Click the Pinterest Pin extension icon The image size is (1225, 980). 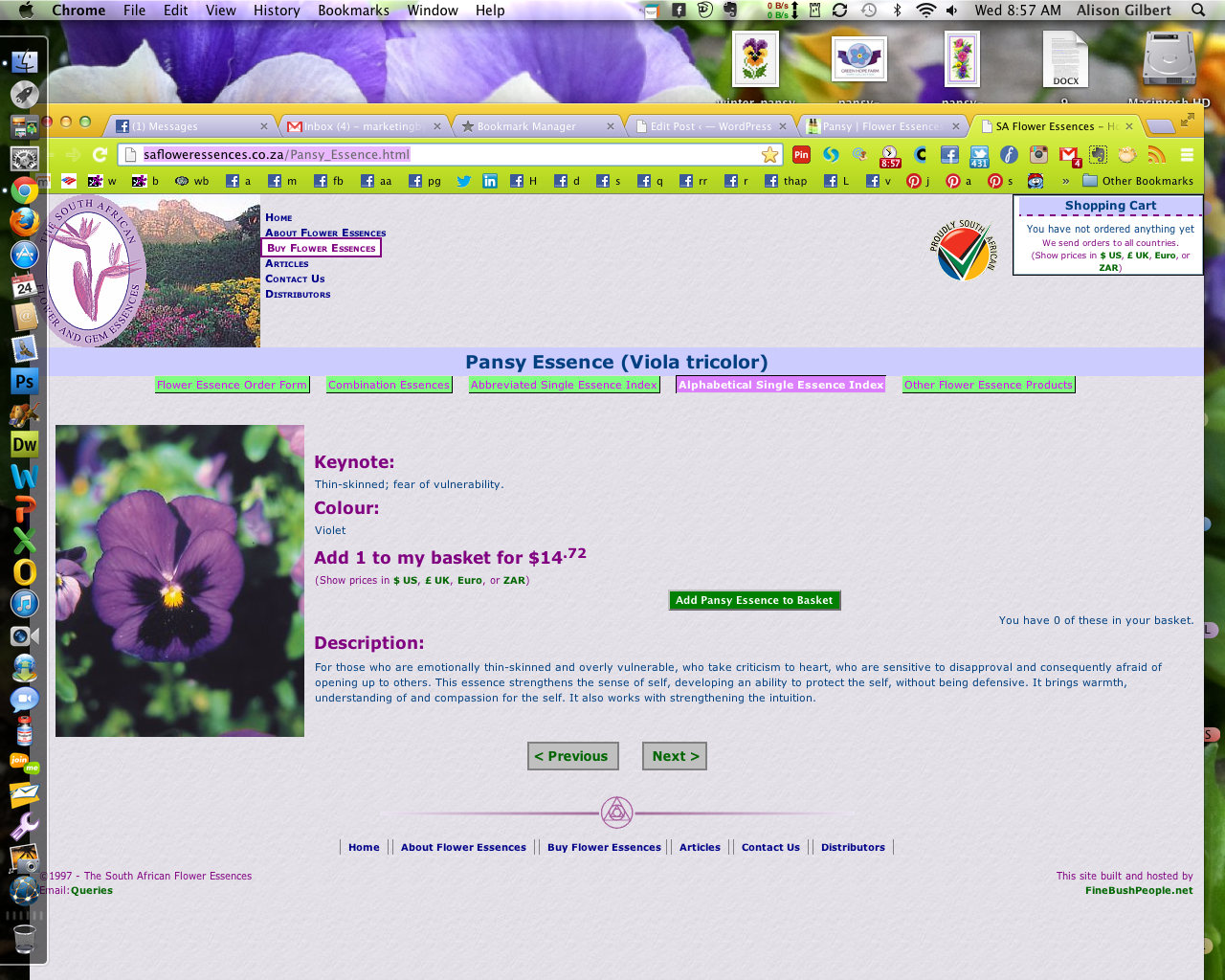[801, 155]
